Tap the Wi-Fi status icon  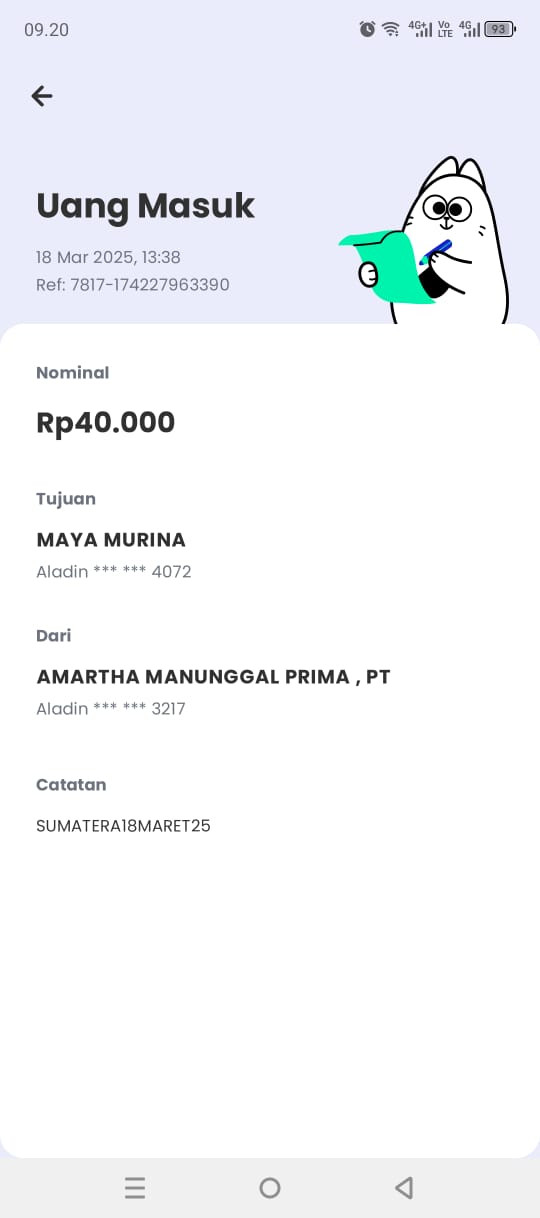pos(391,29)
